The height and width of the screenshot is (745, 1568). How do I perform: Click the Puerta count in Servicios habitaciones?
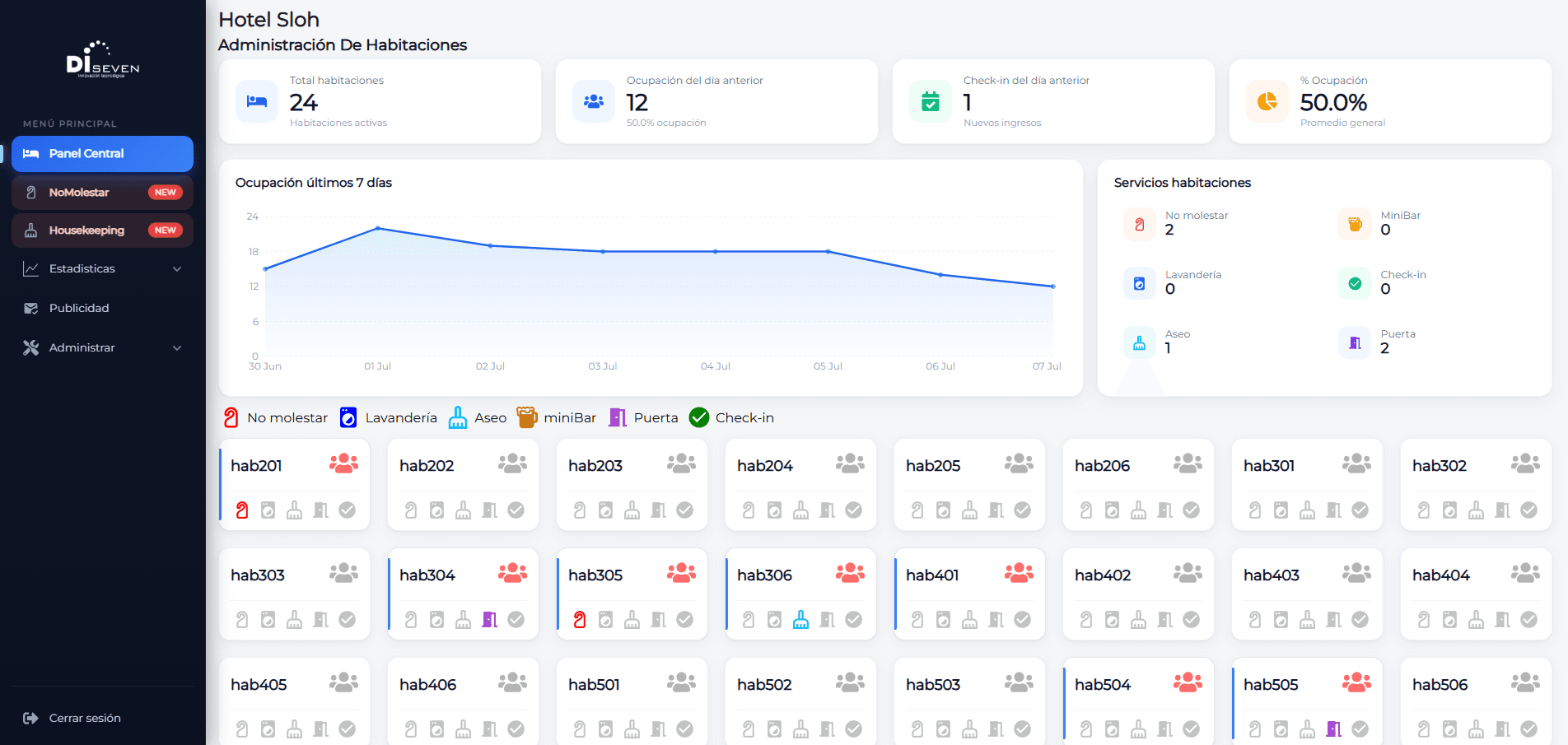point(1385,348)
